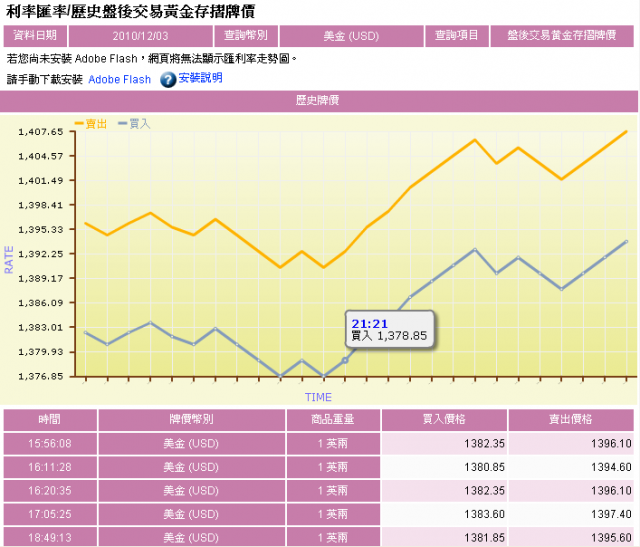
Task: Click the 美金 (USD) cell in 17:05:25 row
Action: click(x=191, y=515)
